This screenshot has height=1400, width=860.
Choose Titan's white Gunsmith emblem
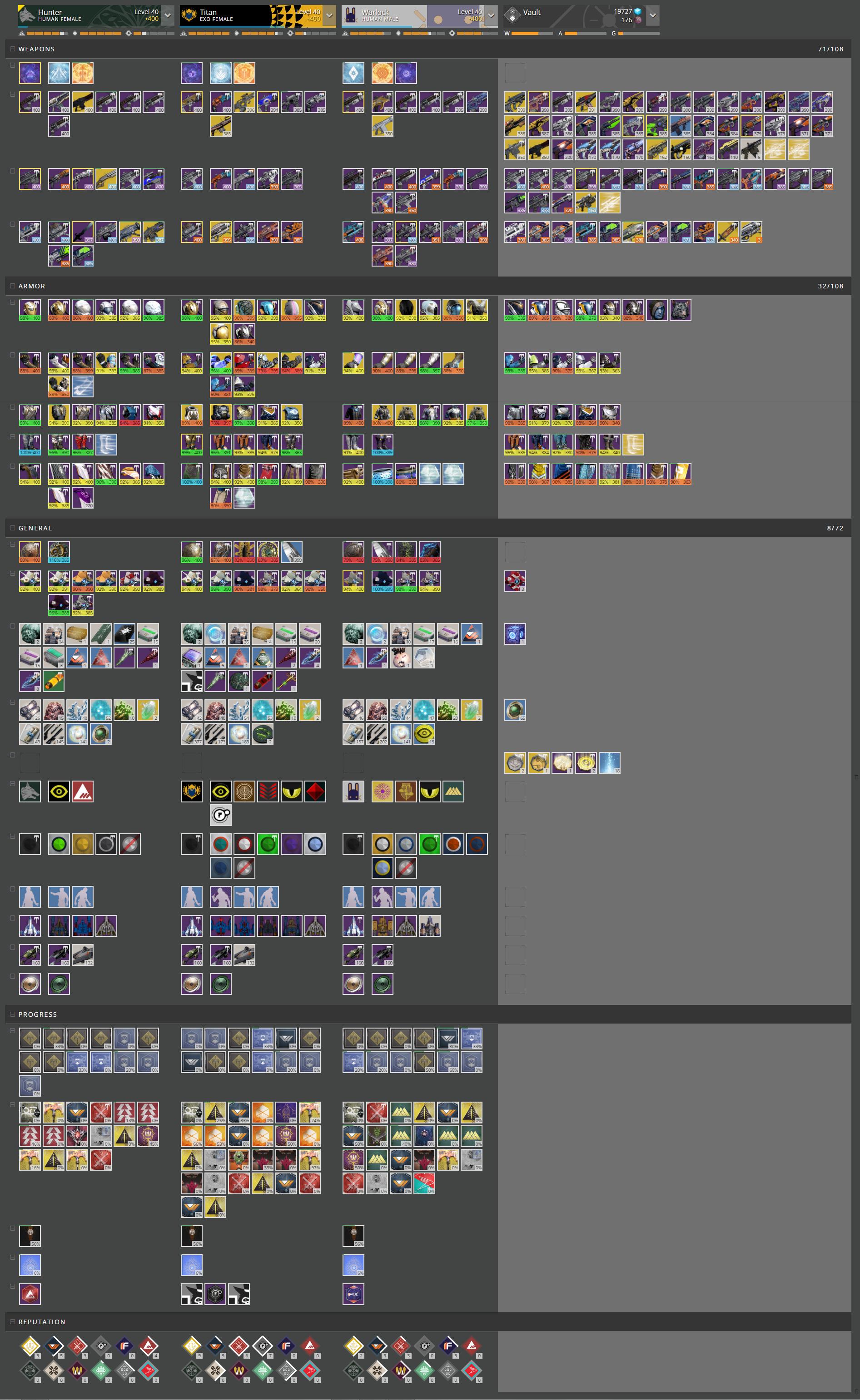click(x=221, y=815)
